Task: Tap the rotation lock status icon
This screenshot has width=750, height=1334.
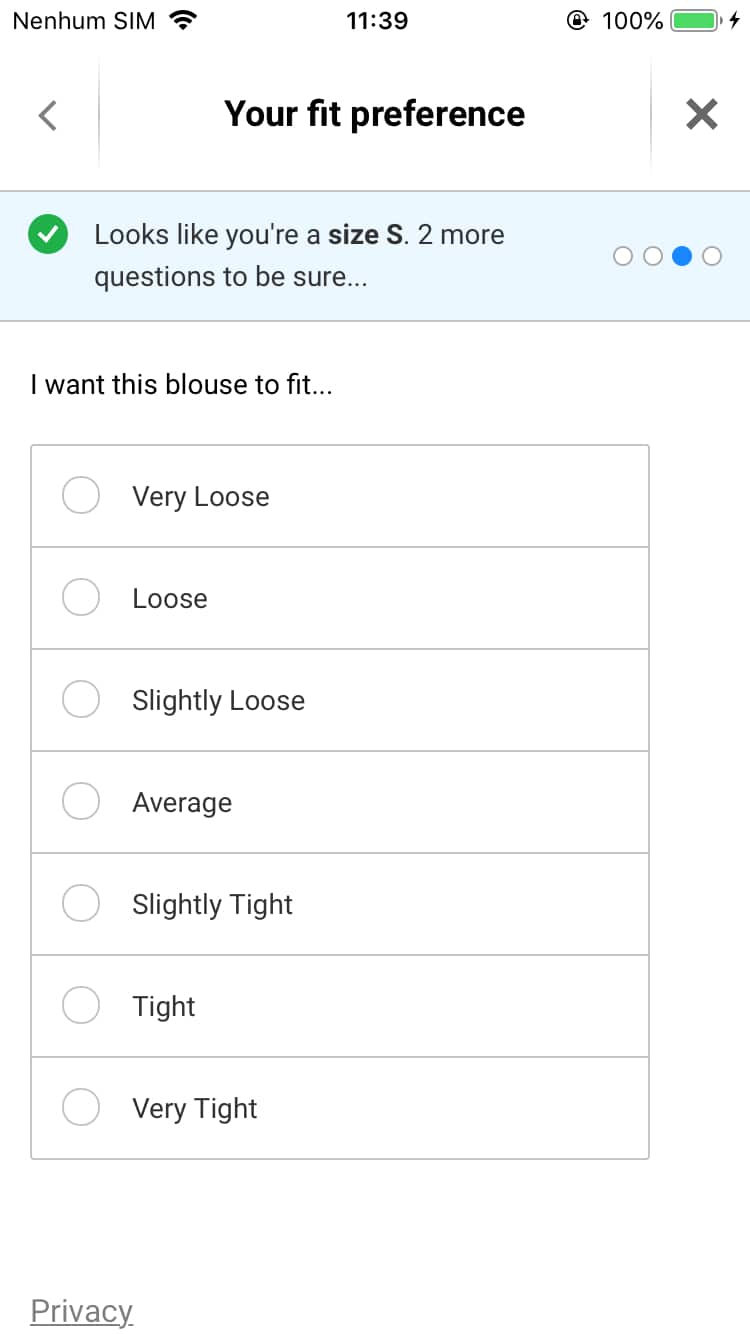Action: [x=577, y=20]
